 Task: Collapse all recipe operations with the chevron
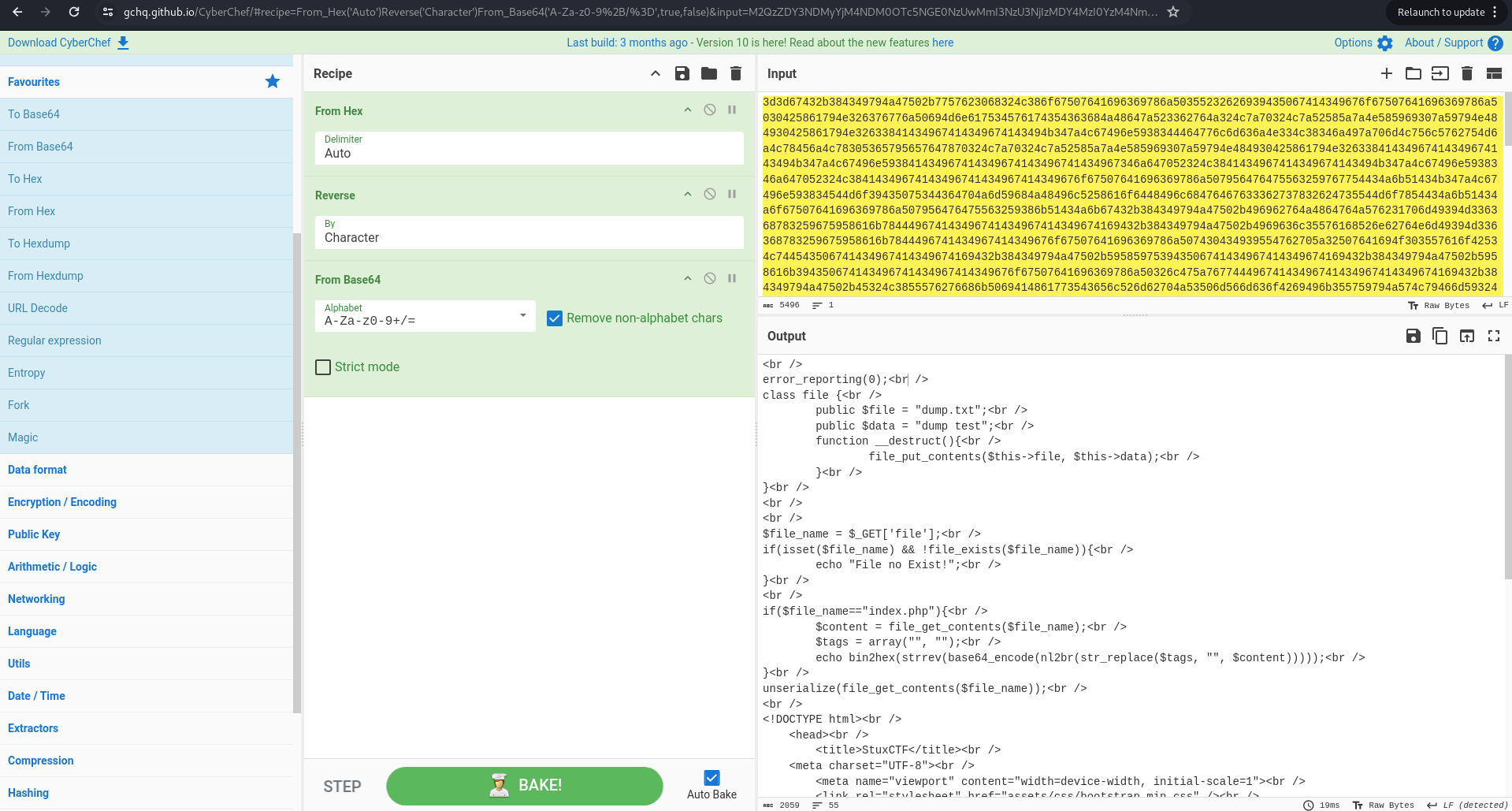click(x=656, y=73)
